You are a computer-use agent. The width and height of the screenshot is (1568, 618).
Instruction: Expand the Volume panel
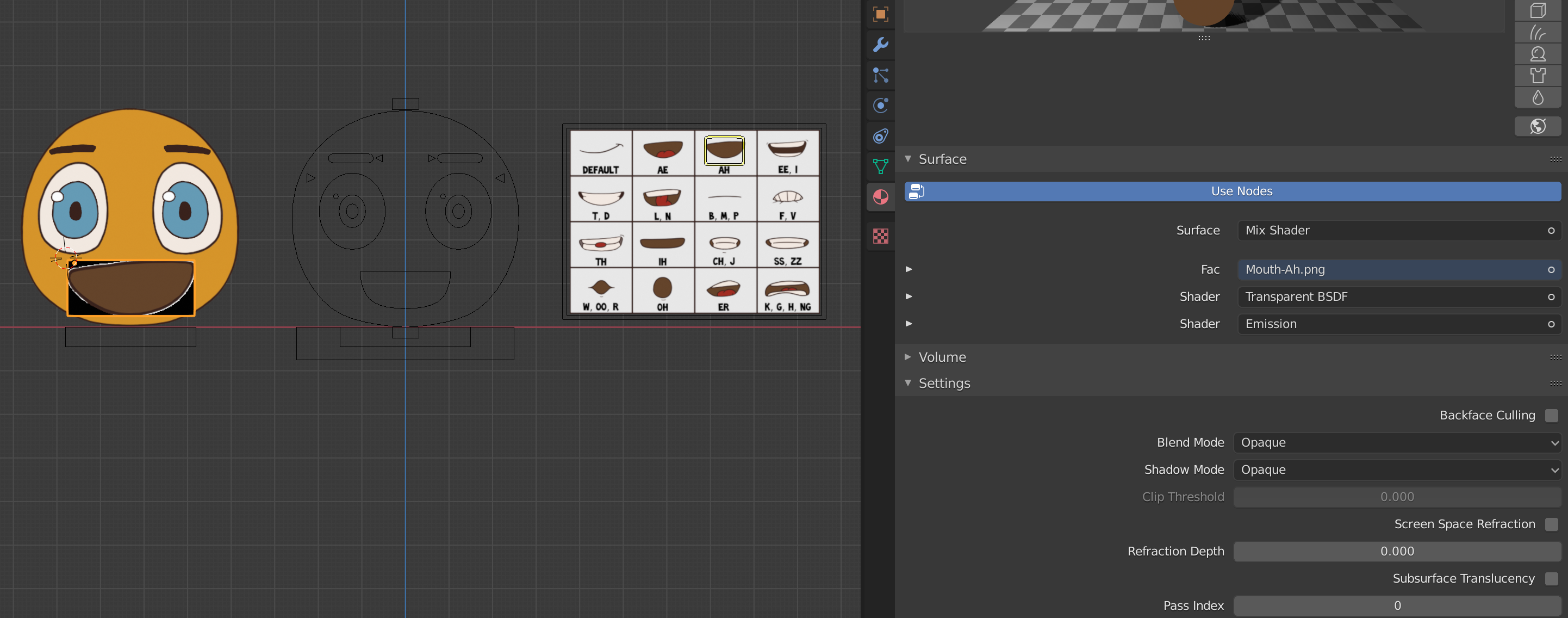942,357
